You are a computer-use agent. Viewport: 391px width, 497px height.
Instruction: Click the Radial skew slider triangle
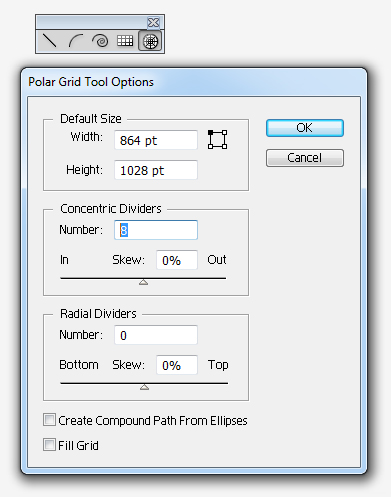click(144, 387)
